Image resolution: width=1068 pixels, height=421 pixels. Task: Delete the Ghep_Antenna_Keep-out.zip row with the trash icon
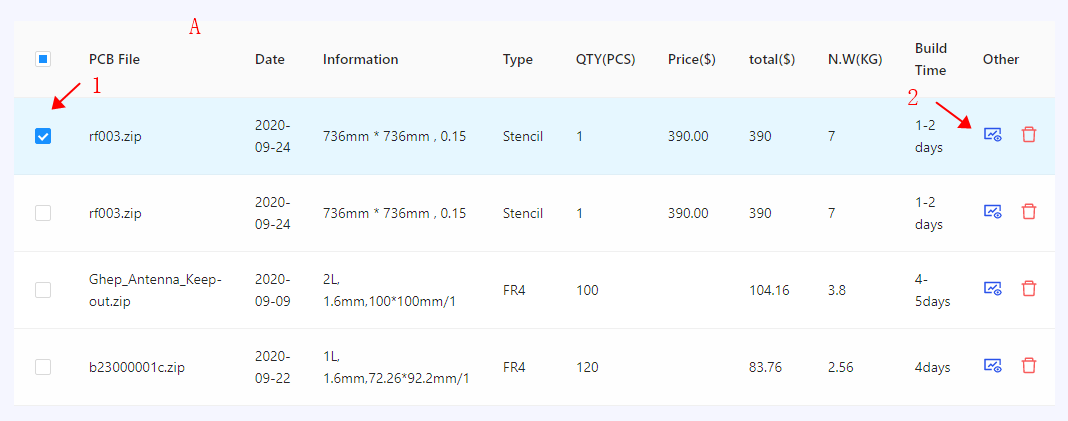(1029, 288)
